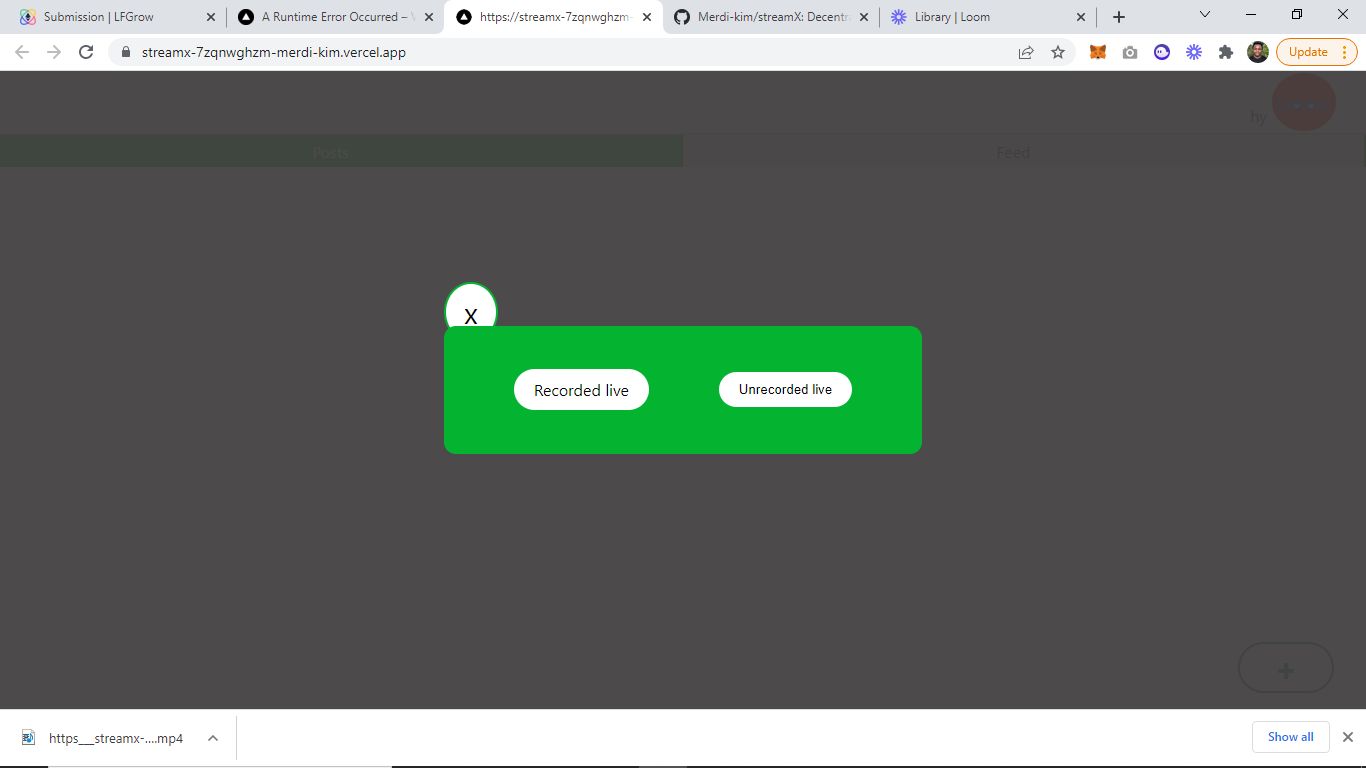Screen dimensions: 1366x768
Task: Choose the Unrecorded live option
Action: point(785,389)
